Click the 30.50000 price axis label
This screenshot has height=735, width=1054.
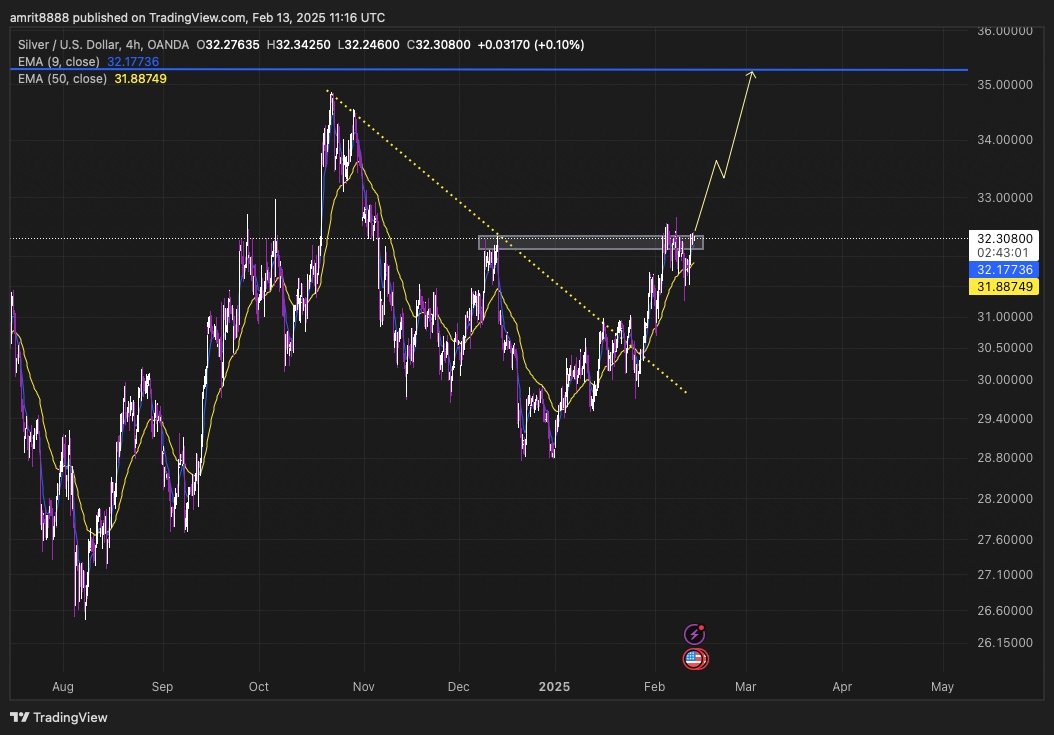[x=1004, y=348]
